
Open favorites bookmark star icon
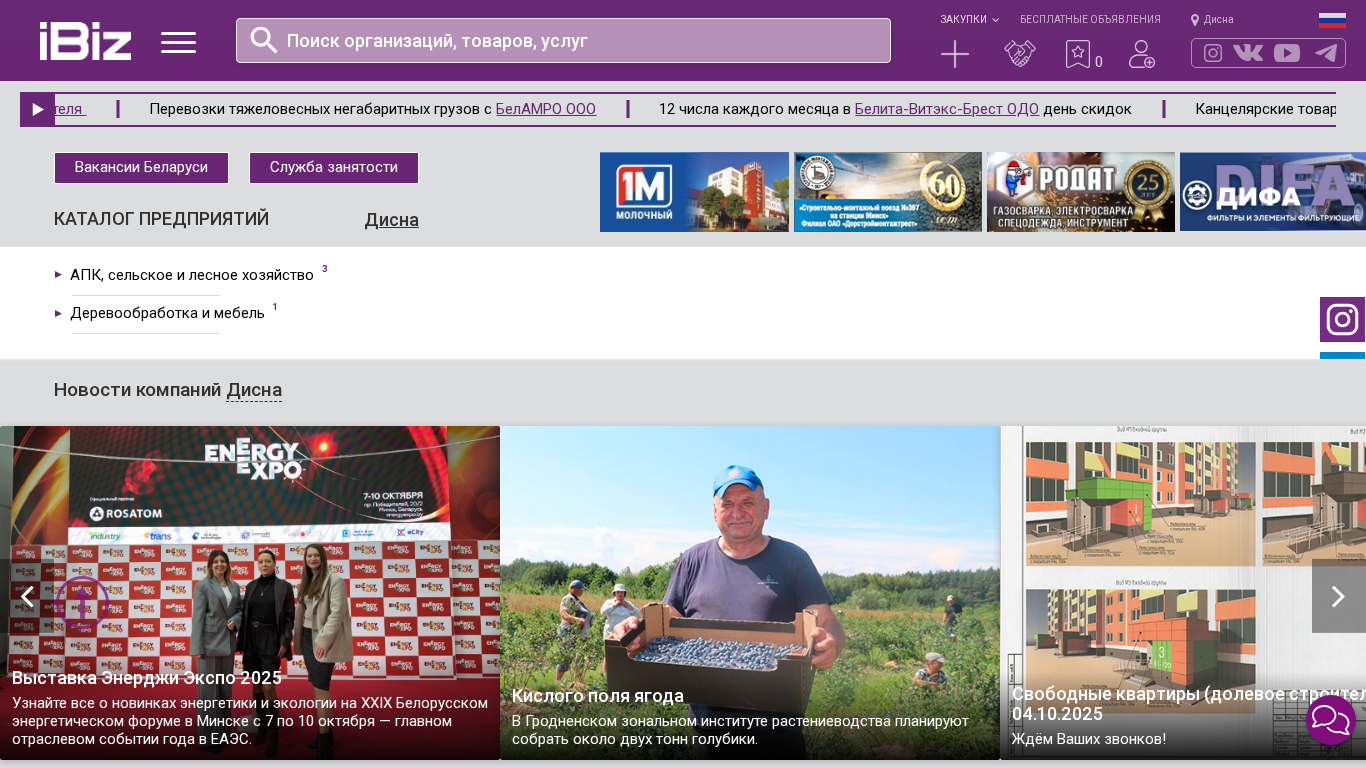coord(1078,54)
